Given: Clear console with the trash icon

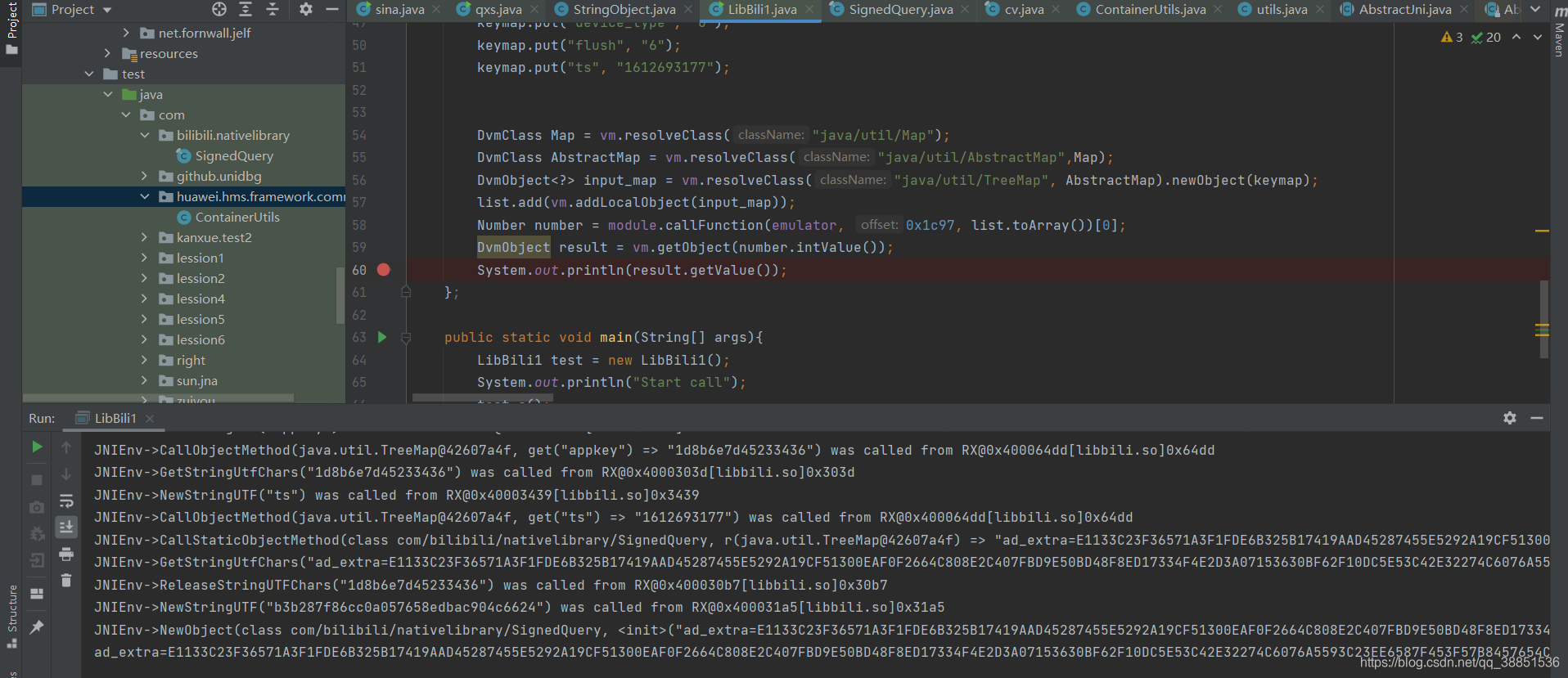Looking at the screenshot, I should [x=66, y=580].
